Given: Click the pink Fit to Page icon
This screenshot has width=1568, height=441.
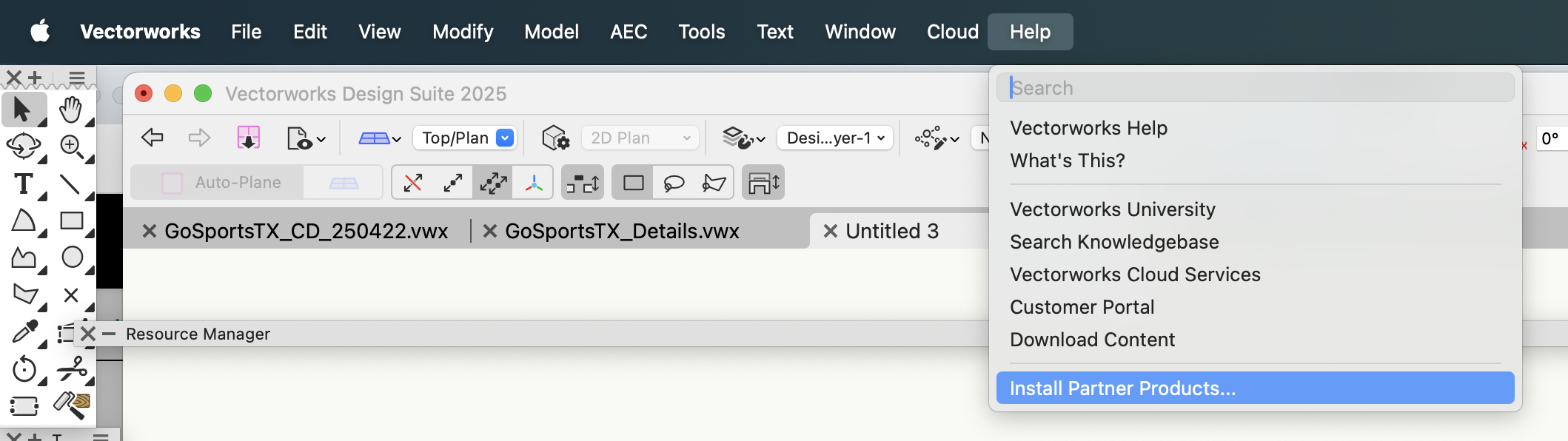Looking at the screenshot, I should [x=248, y=138].
